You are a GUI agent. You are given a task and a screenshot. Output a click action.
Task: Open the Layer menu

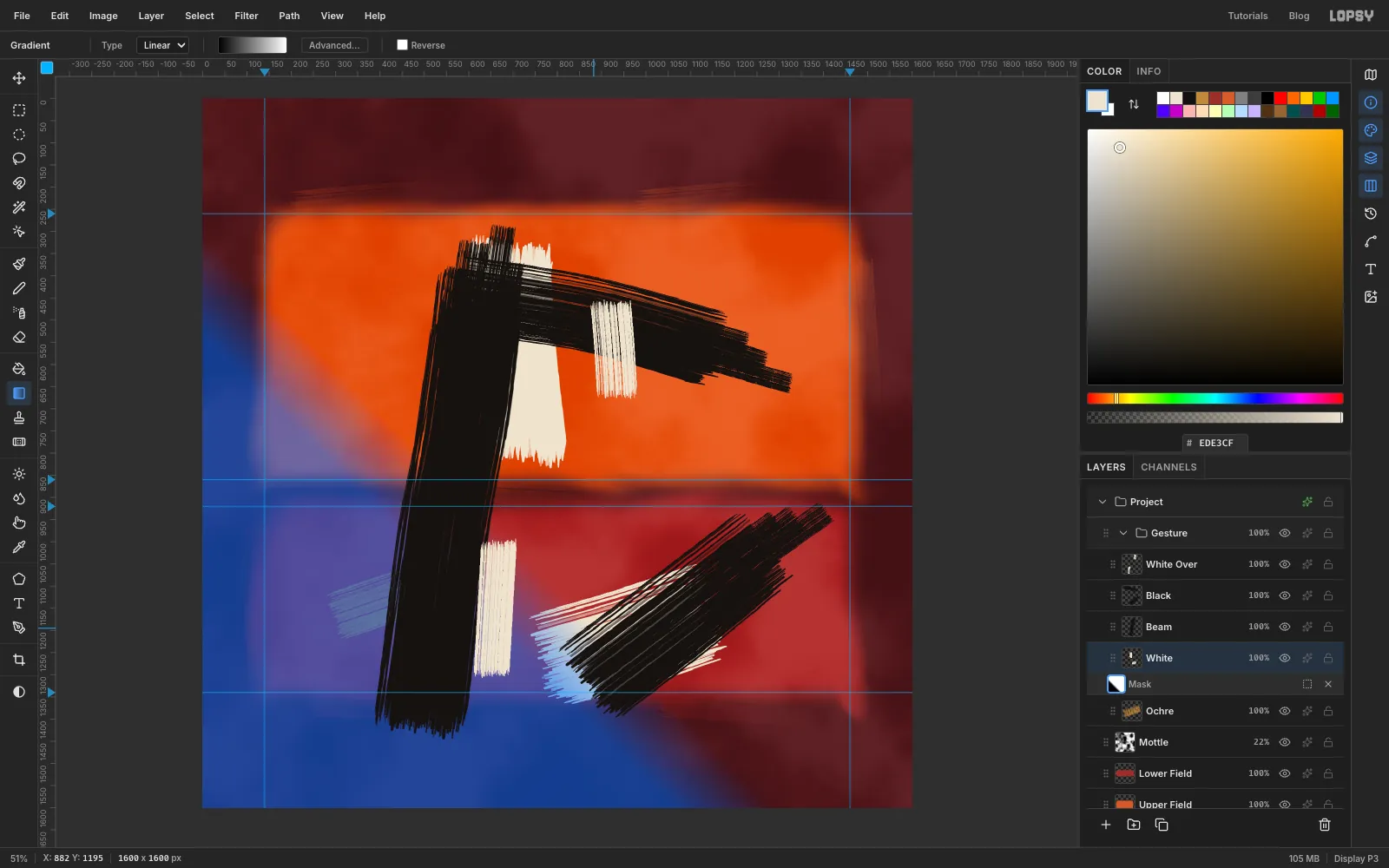(151, 16)
